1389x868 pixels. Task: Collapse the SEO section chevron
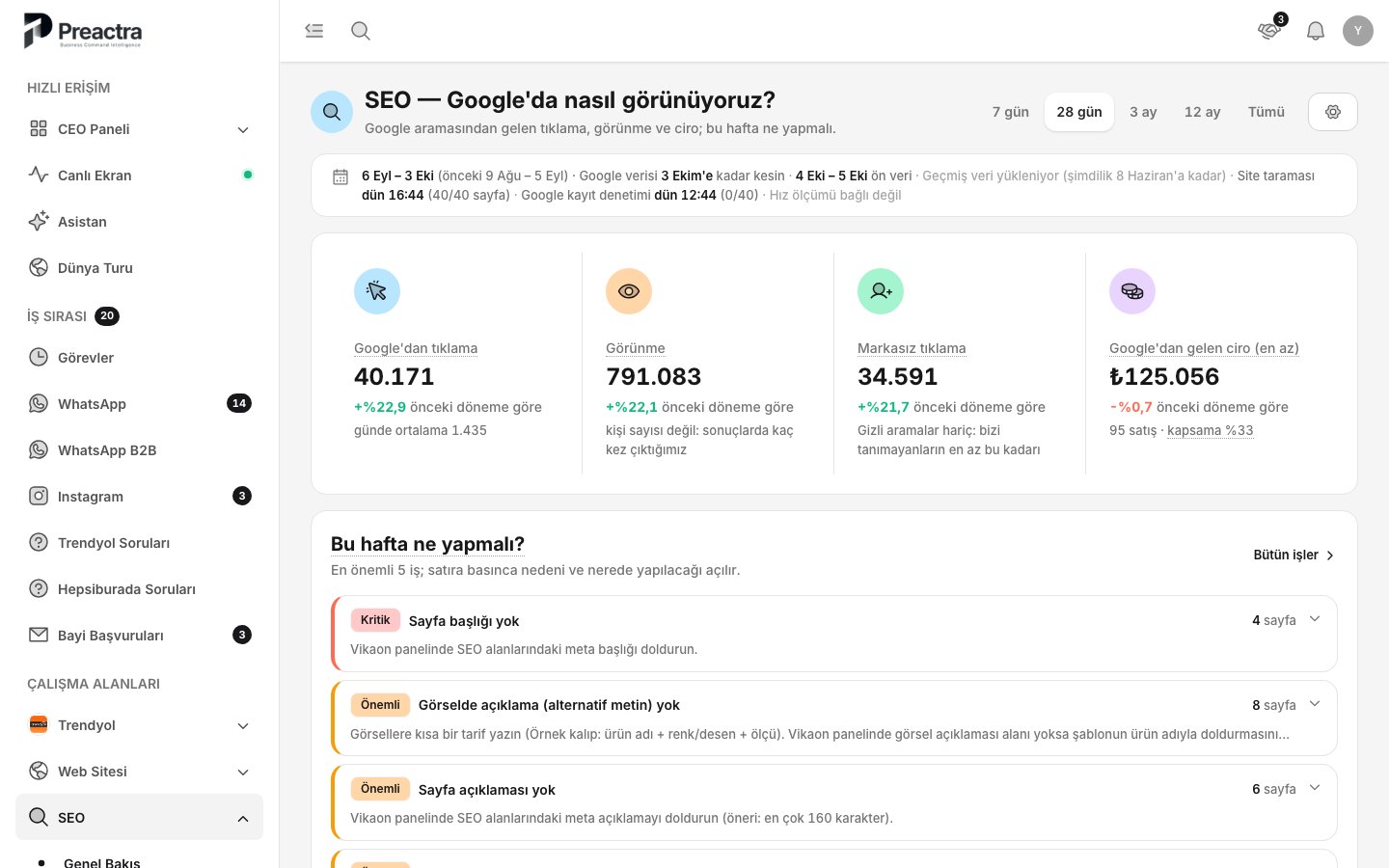(243, 819)
